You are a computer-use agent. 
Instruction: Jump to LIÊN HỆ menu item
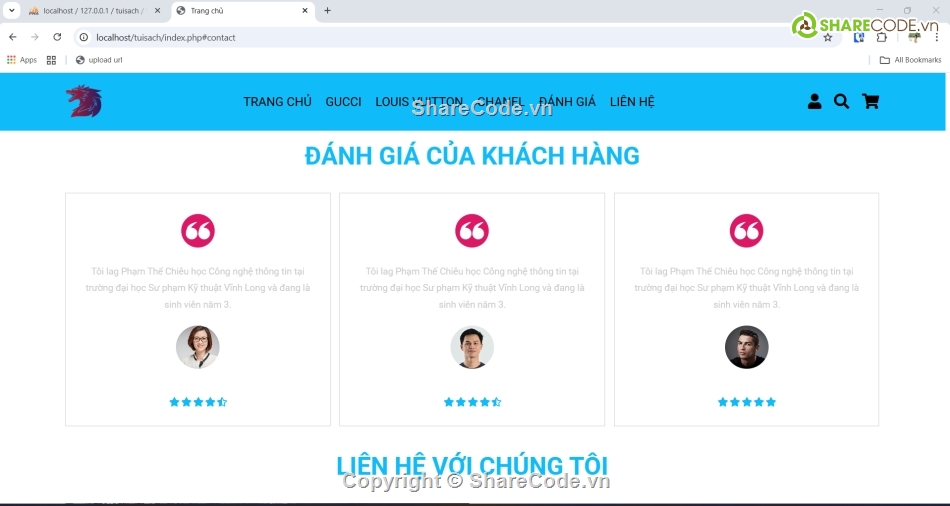coord(632,102)
